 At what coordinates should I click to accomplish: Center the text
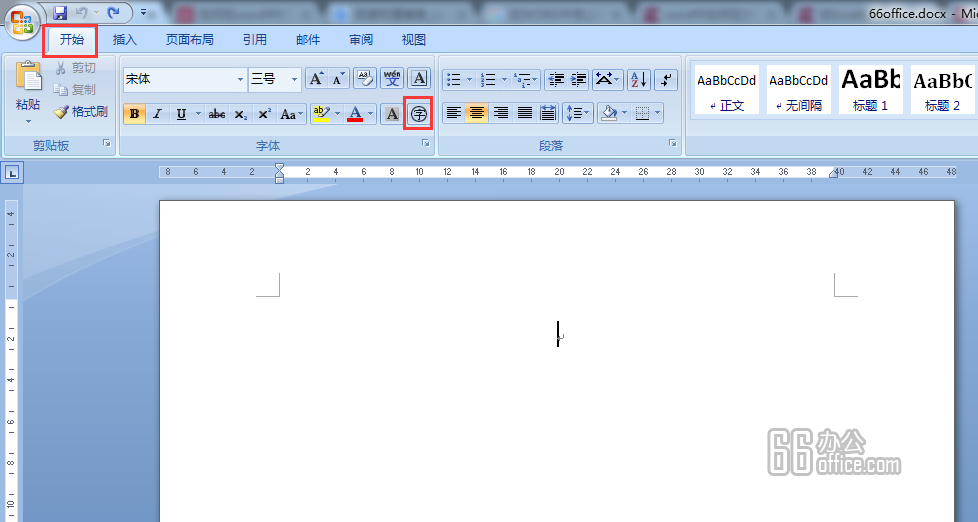477,113
